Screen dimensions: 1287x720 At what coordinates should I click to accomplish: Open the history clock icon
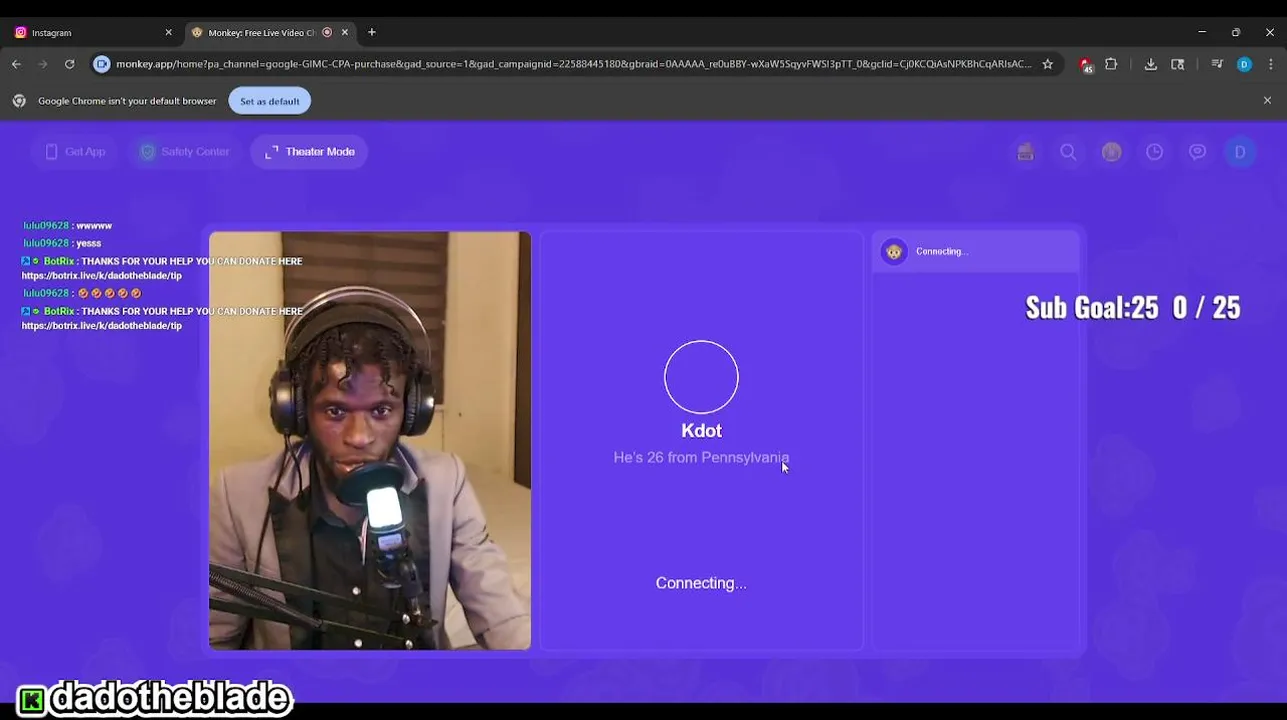click(x=1154, y=152)
